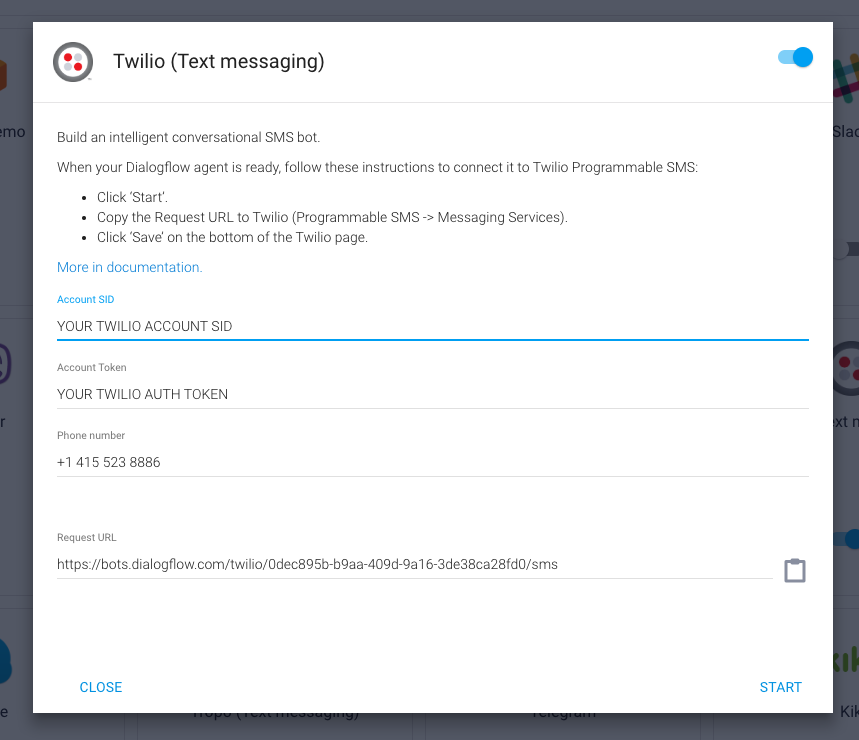Close the Twilio dialog with CLOSE button
The width and height of the screenshot is (859, 740).
coord(101,687)
